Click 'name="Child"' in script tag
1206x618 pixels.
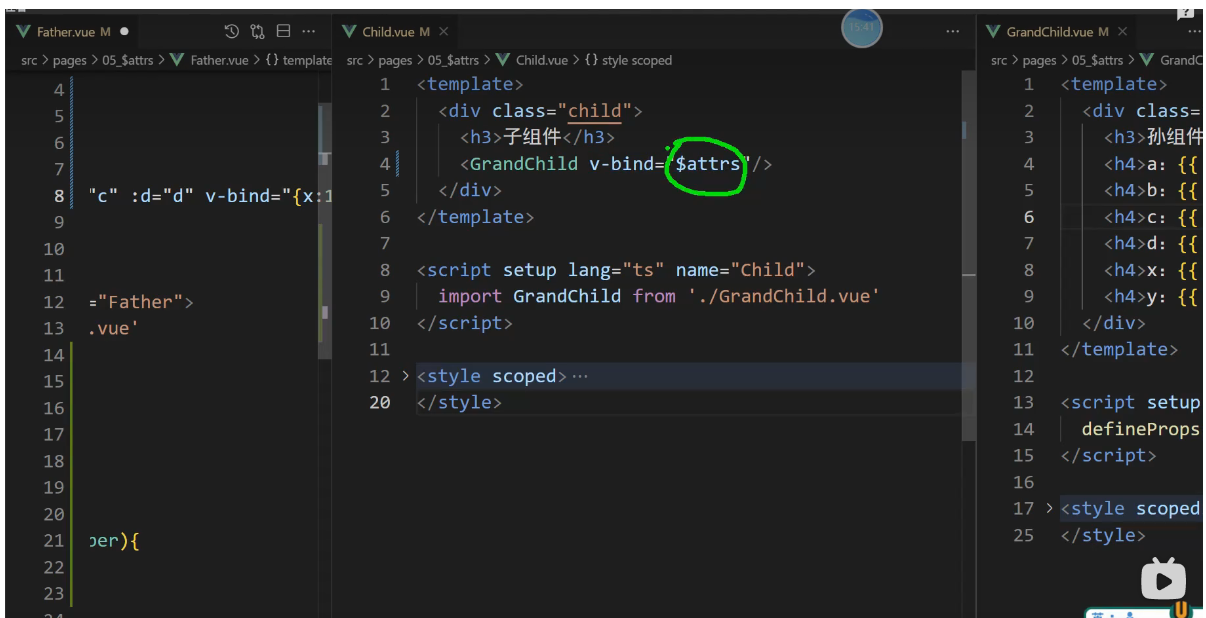click(739, 270)
